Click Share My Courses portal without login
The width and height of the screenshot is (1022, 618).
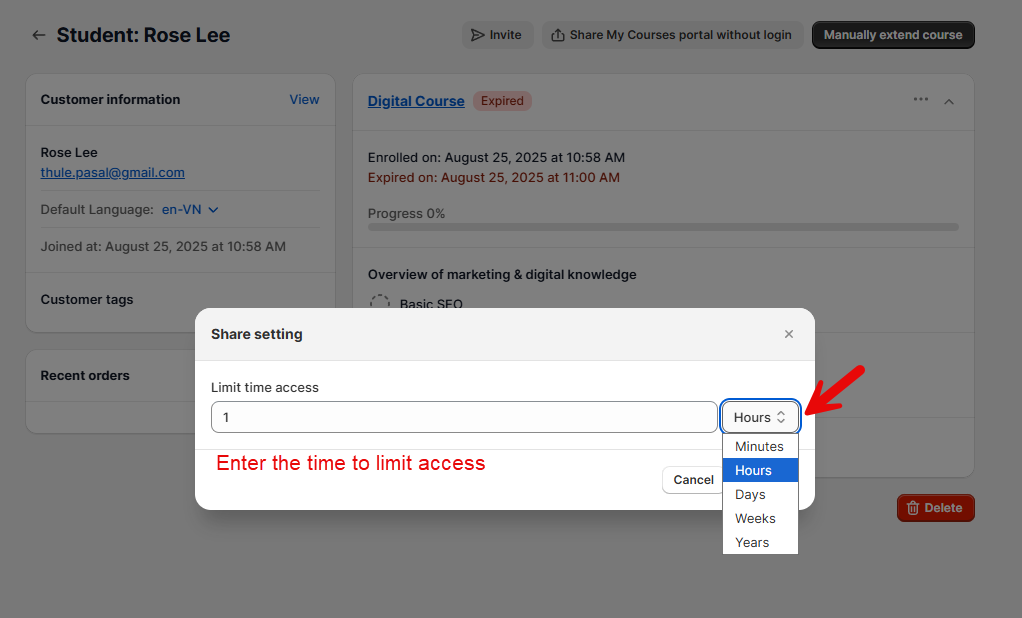[672, 35]
